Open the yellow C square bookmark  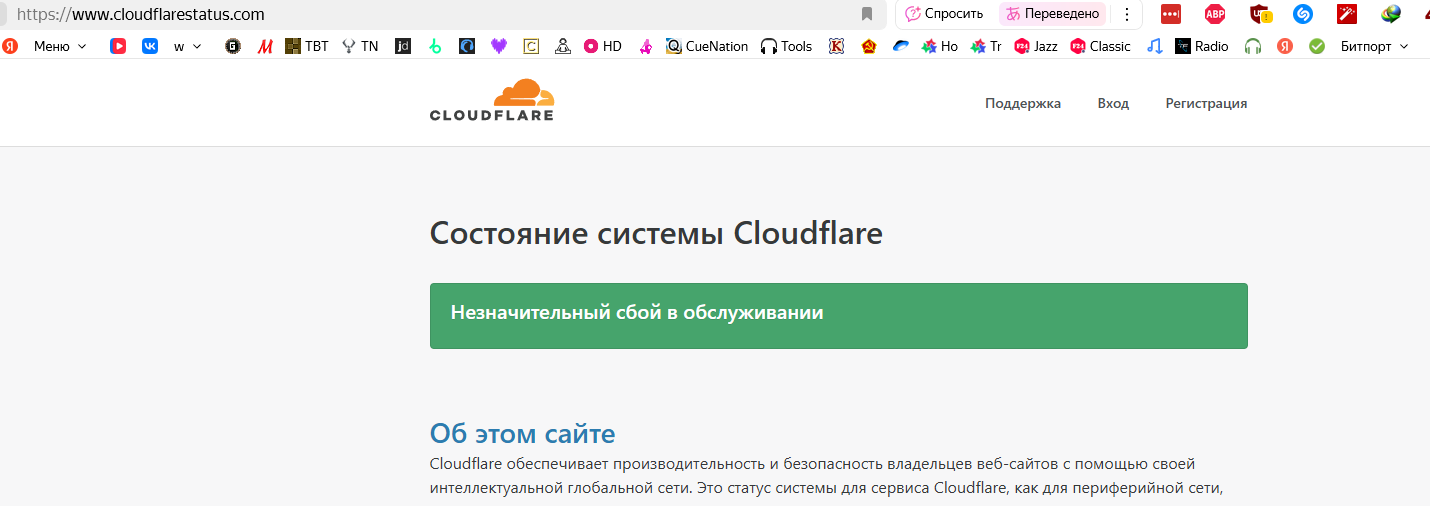[531, 46]
